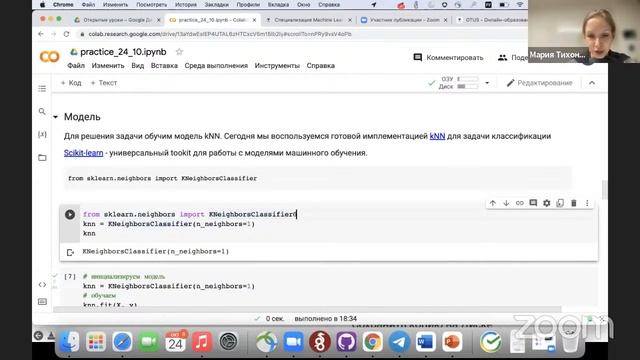This screenshot has height=360, width=640.
Task: Open the Вид menu
Action: (x=138, y=66)
